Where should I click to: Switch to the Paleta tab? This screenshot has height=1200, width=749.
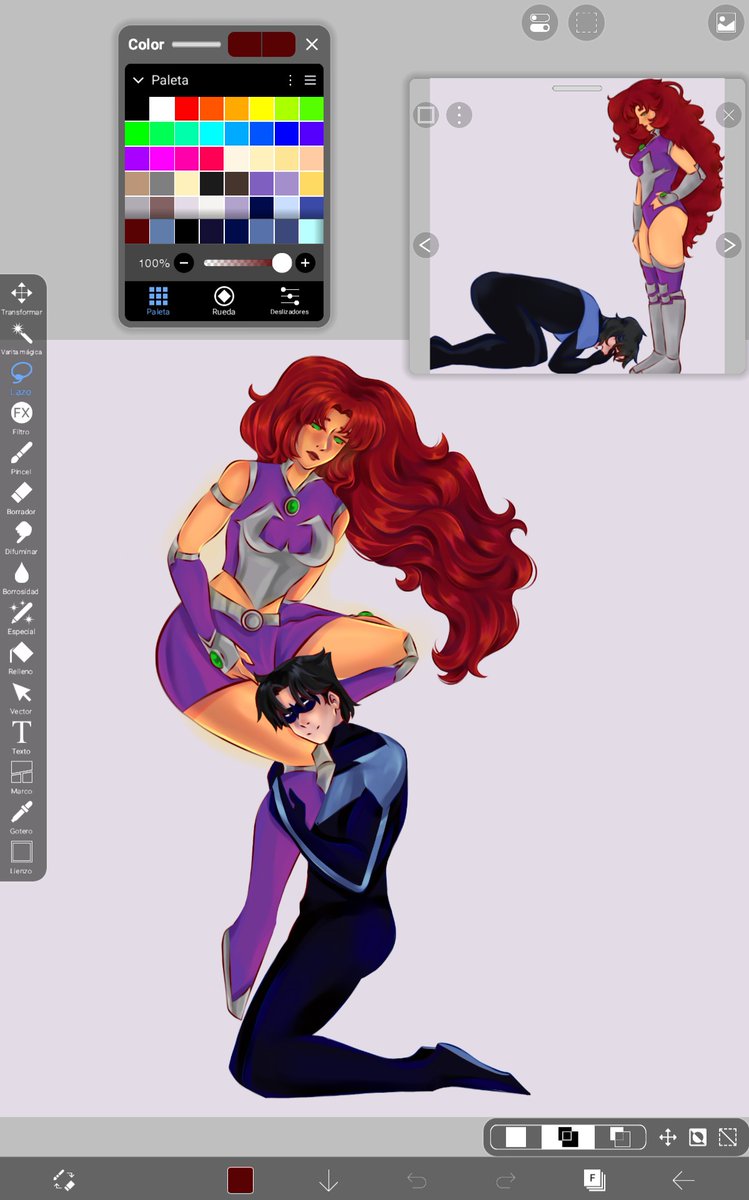pyautogui.click(x=158, y=300)
